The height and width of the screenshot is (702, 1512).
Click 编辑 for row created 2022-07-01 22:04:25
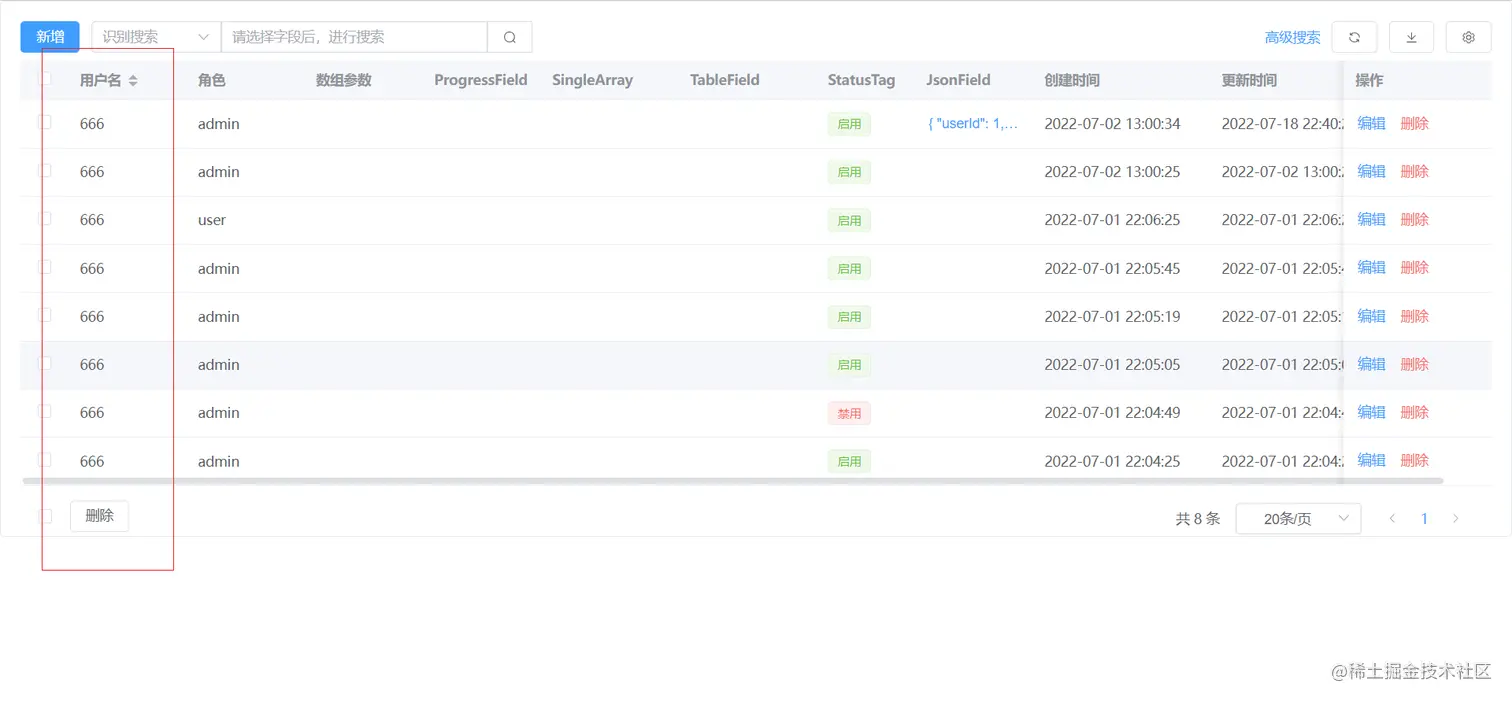click(1371, 460)
